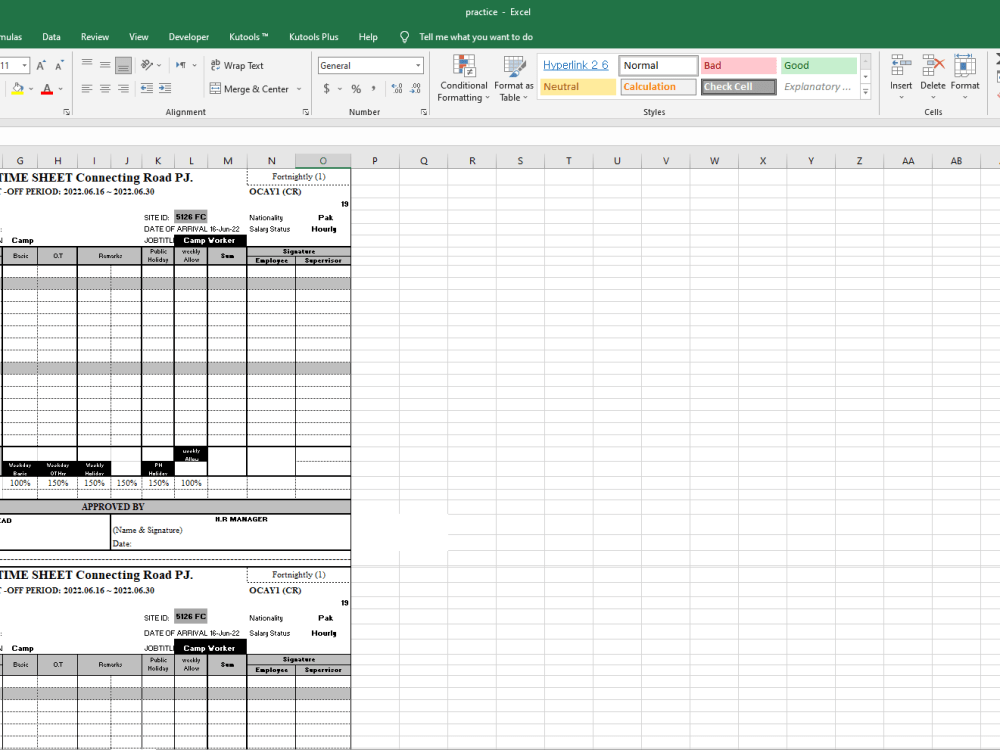Align text to the left
This screenshot has height=750, width=1000.
point(87,89)
